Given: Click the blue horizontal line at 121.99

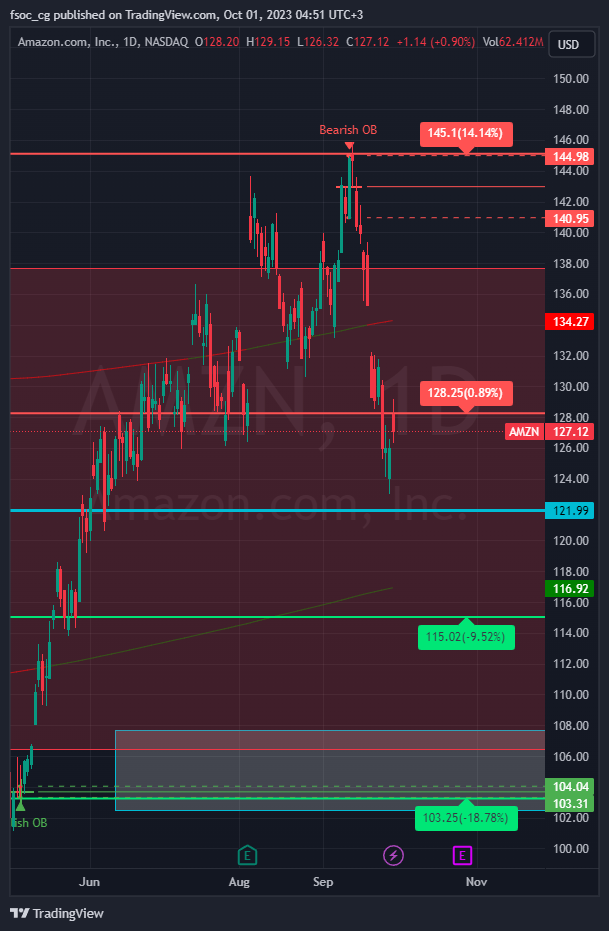Looking at the screenshot, I should (x=278, y=510).
